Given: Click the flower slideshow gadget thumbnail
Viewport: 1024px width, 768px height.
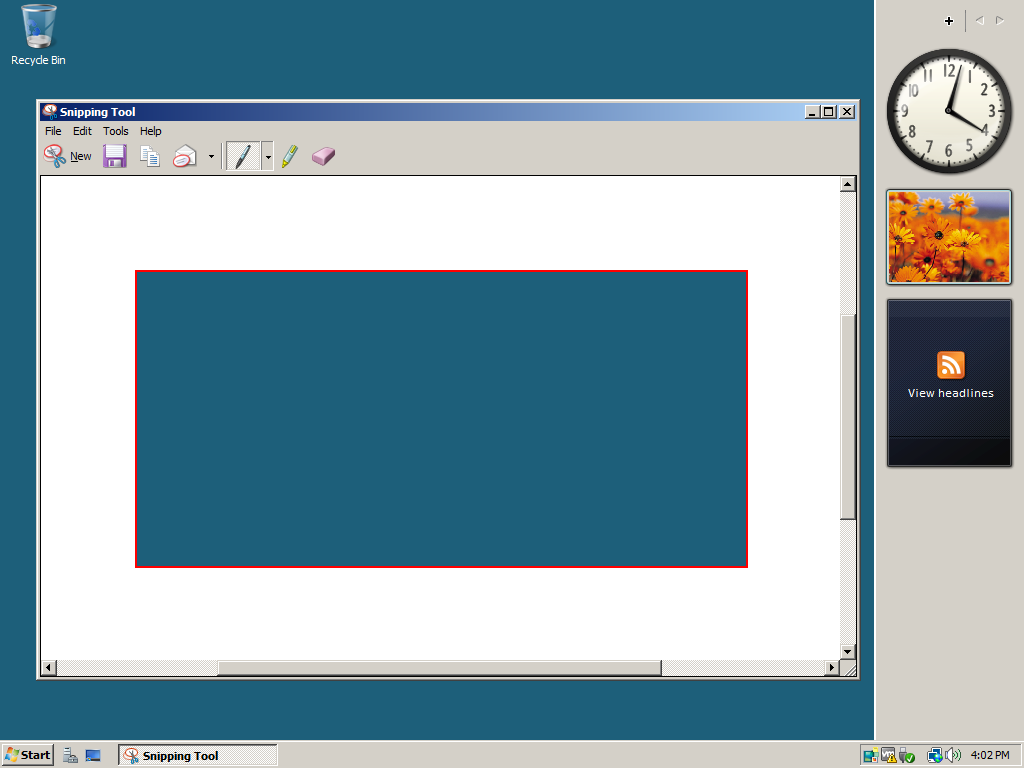Looking at the screenshot, I should point(949,237).
